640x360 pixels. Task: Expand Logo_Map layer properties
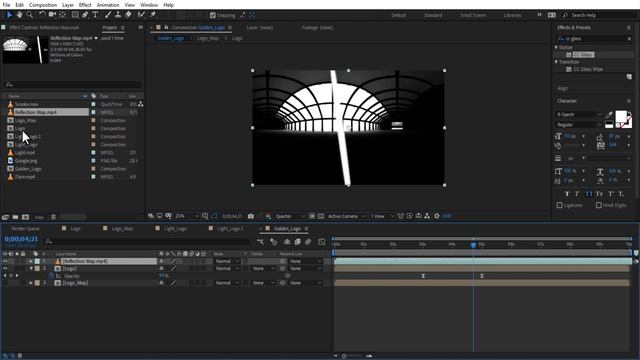(31, 283)
